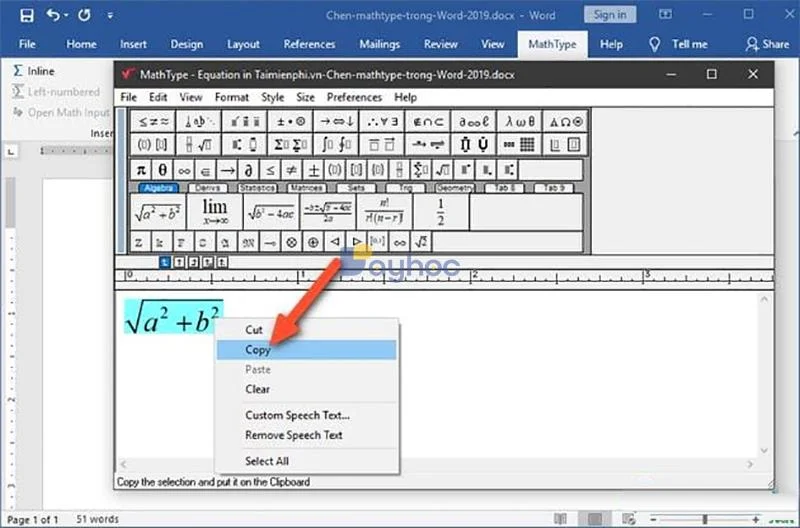Open the summation templates palette
The height and width of the screenshot is (528, 800).
point(290,145)
